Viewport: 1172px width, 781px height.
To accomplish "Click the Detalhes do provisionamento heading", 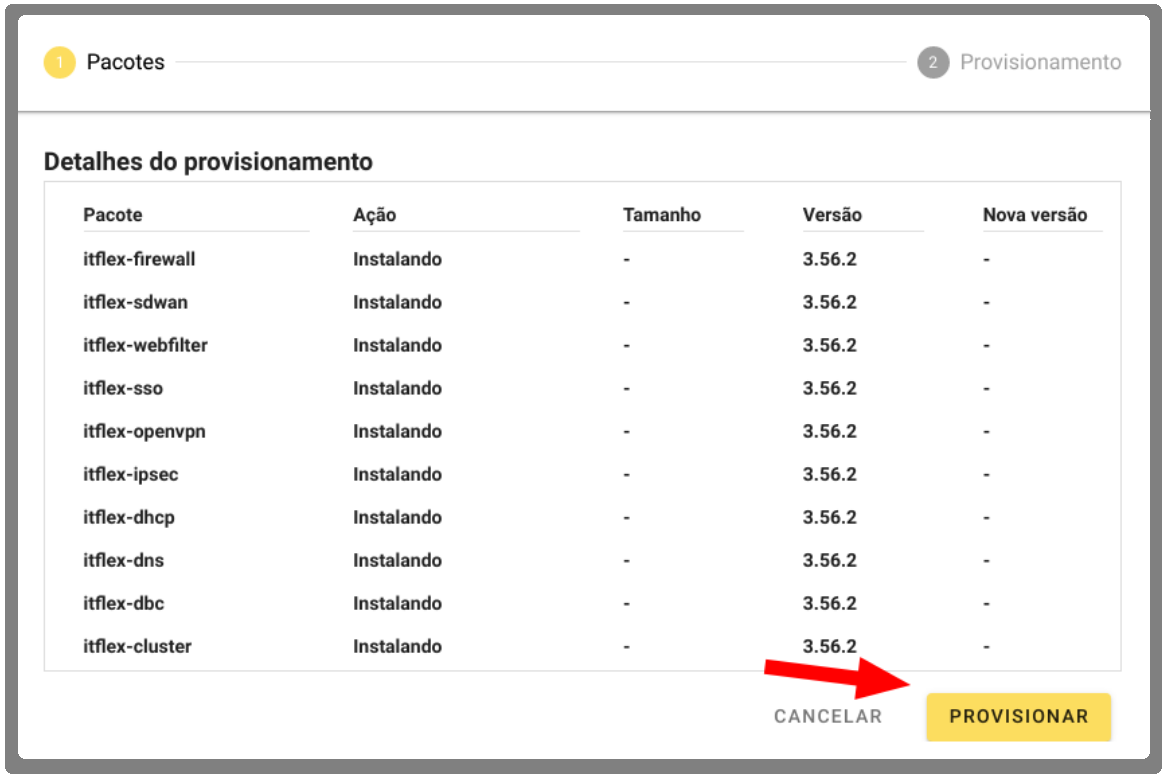I will 208,162.
